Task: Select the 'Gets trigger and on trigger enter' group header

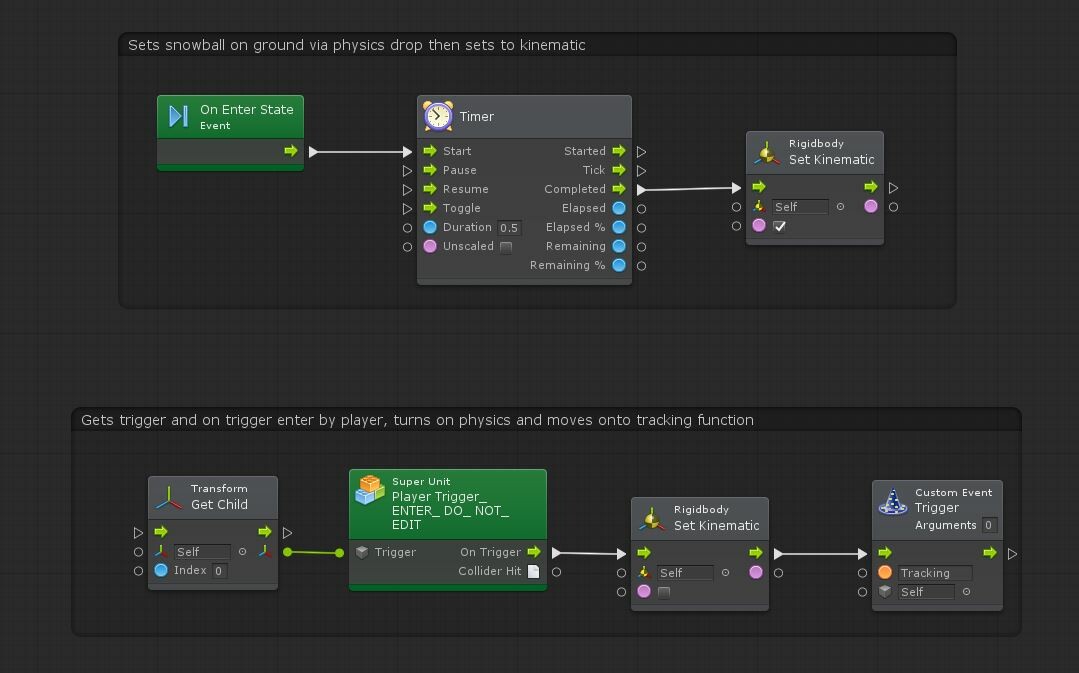Action: [x=546, y=420]
